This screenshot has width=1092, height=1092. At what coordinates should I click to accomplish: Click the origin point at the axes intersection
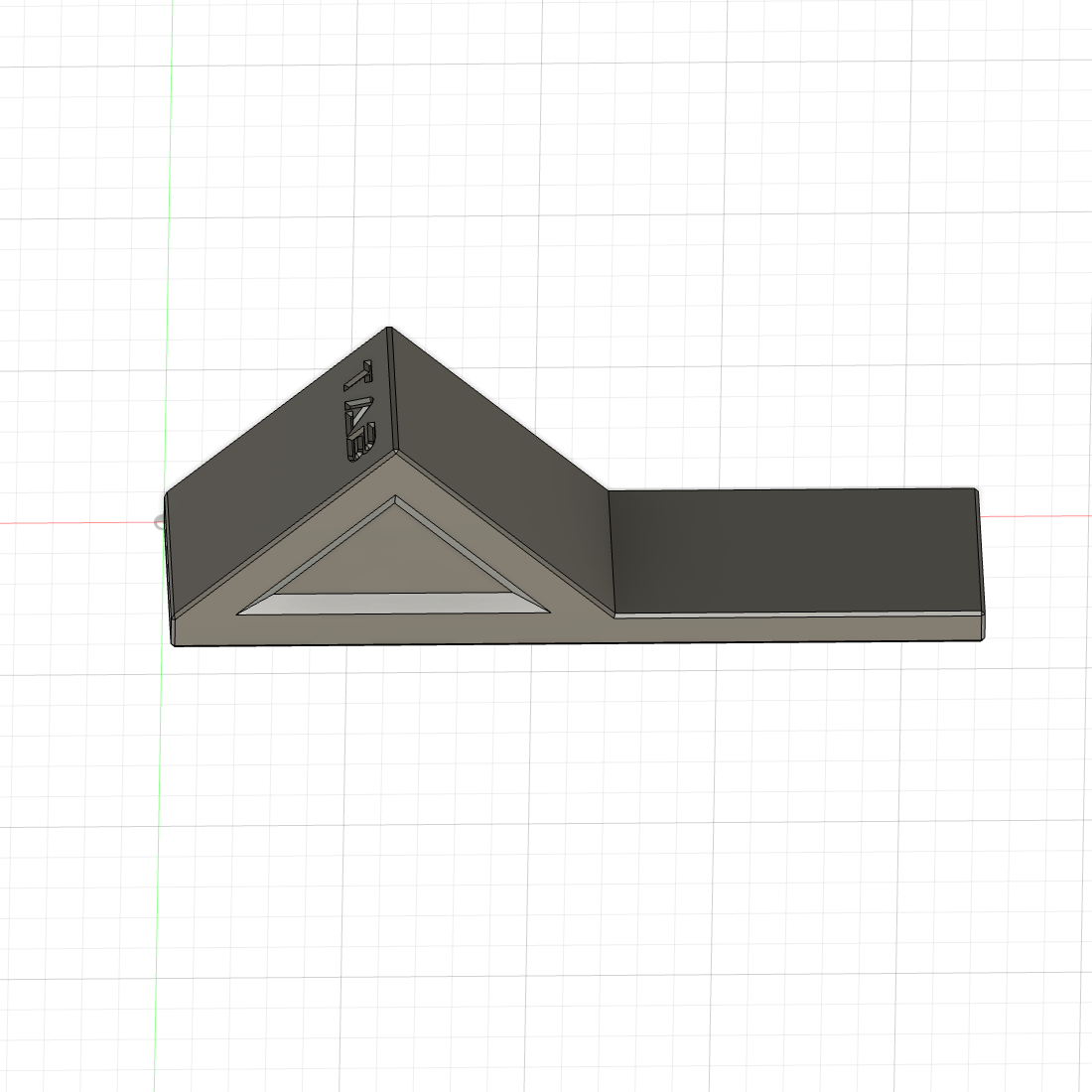point(160,521)
